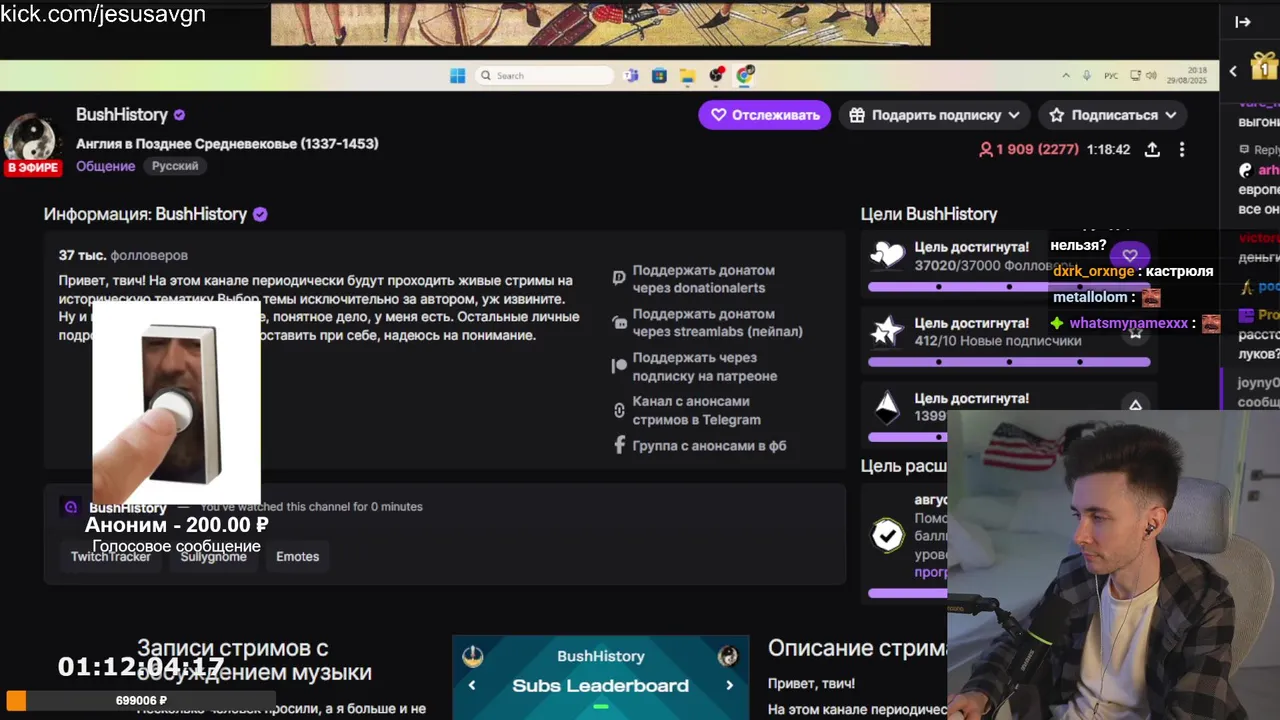Click the viewer count 1 909 (2277)

1029,149
